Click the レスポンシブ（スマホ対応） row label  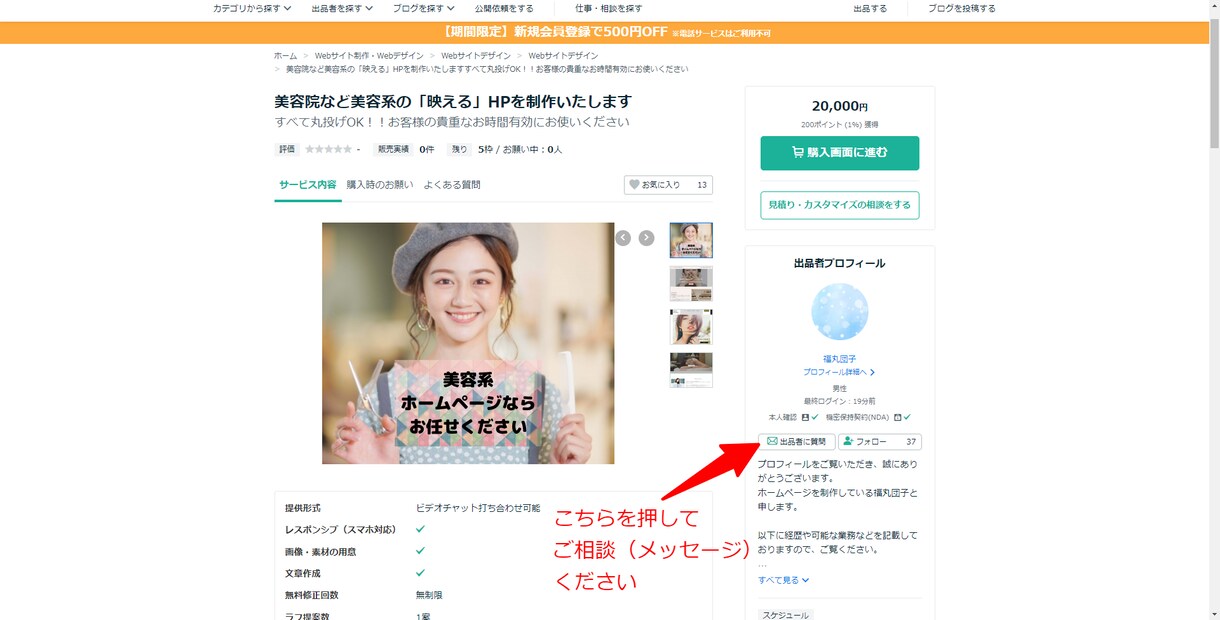[340, 529]
